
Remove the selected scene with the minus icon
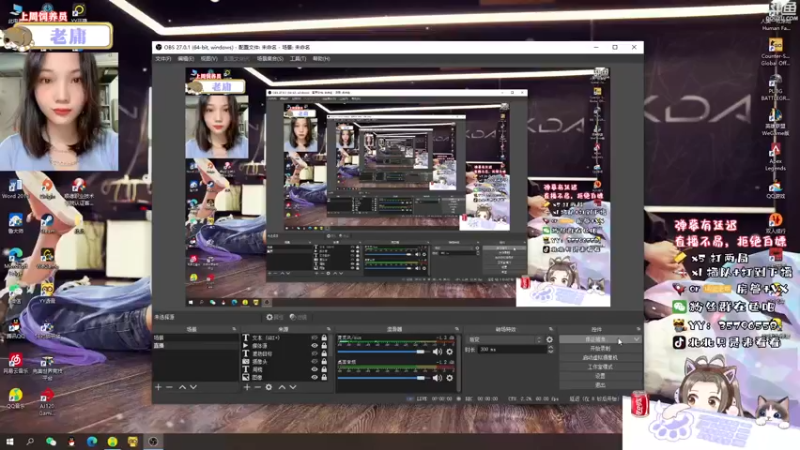169,387
